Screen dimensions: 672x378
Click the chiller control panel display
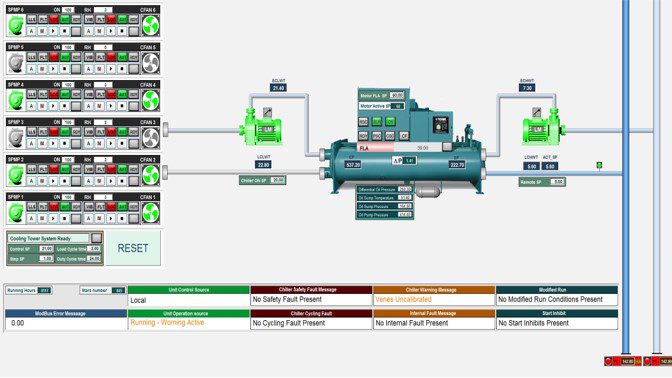440,125
